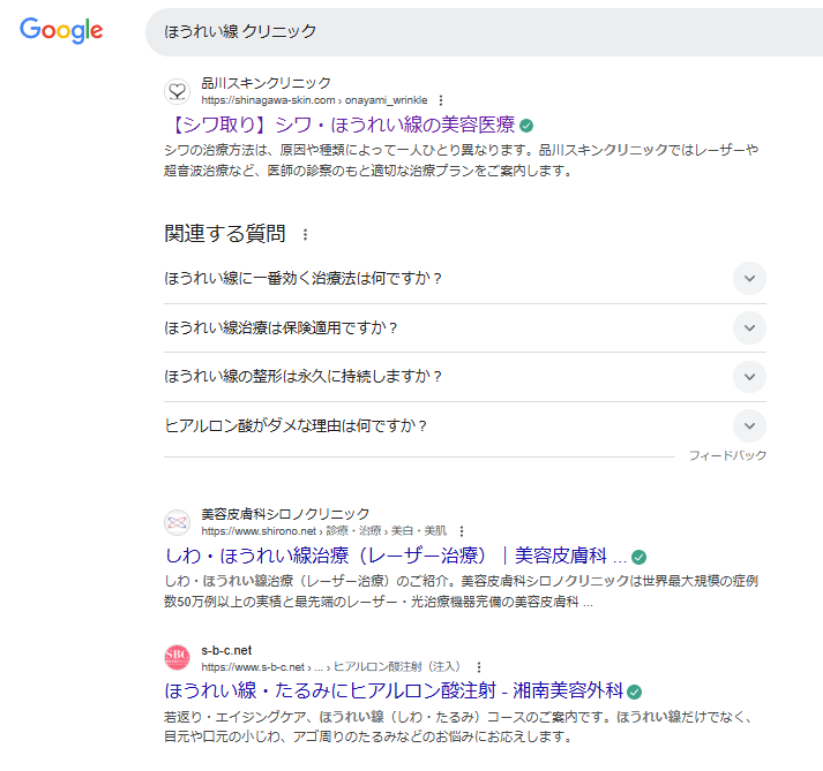Click the green verified badge on 品川スキンクリニック result

coord(529,124)
